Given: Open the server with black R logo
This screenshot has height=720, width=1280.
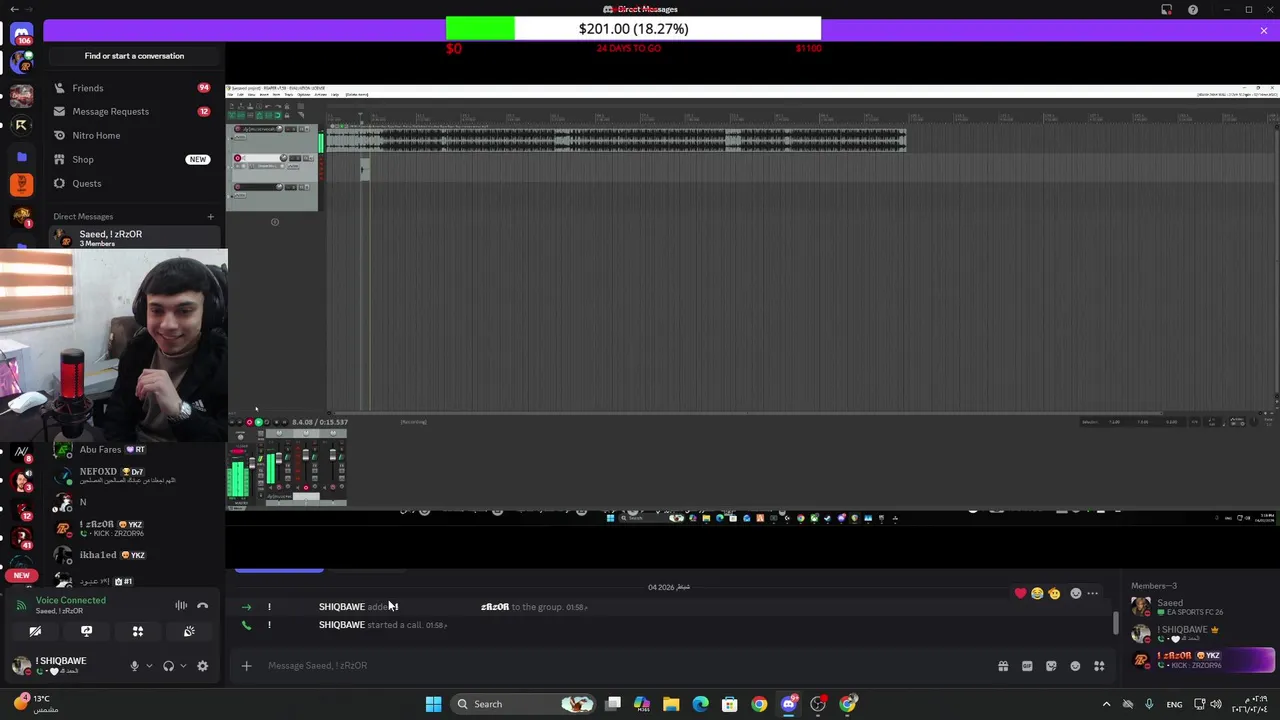Looking at the screenshot, I should tap(21, 125).
